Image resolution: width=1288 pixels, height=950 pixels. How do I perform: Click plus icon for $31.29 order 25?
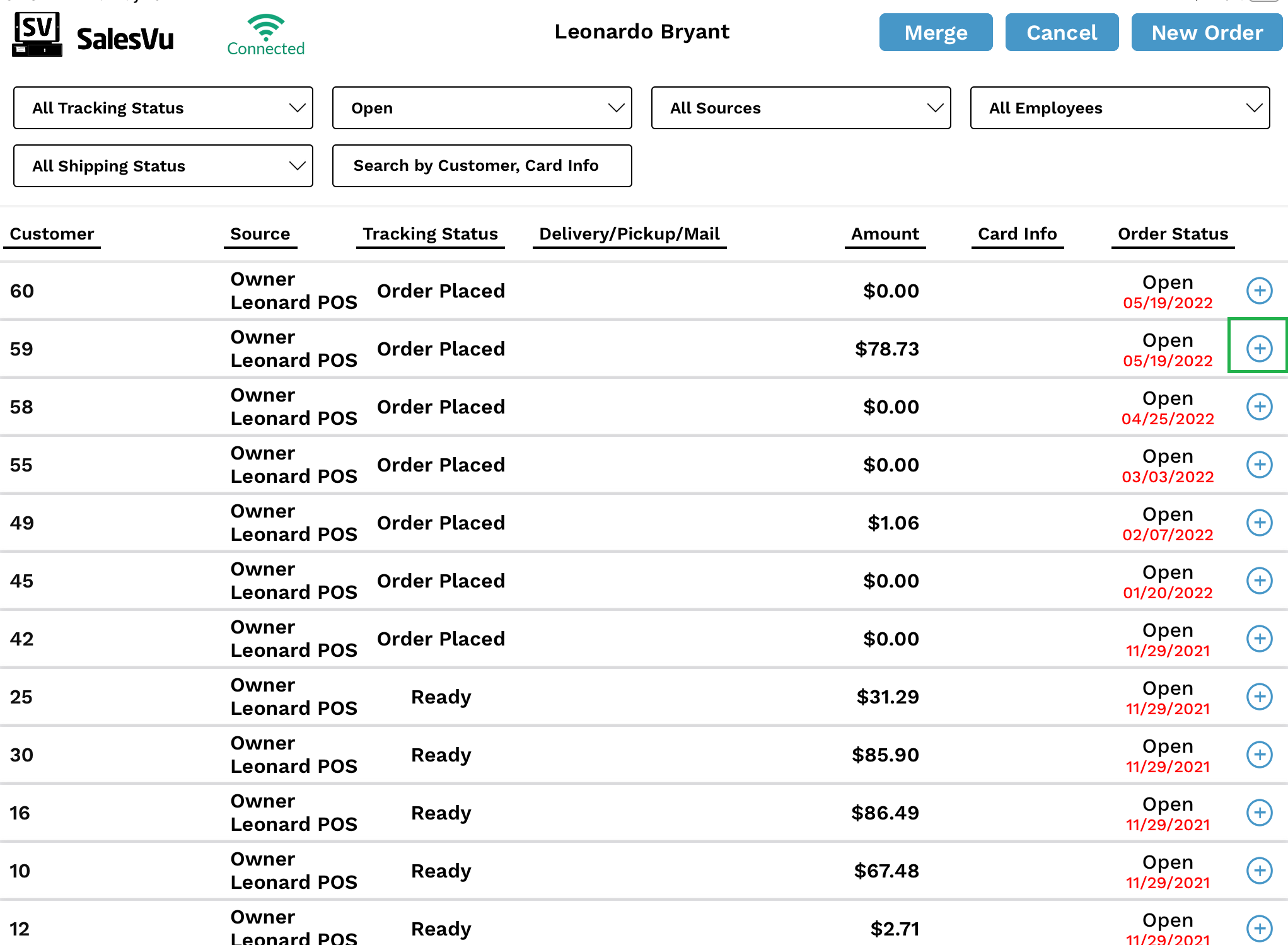[x=1259, y=697]
